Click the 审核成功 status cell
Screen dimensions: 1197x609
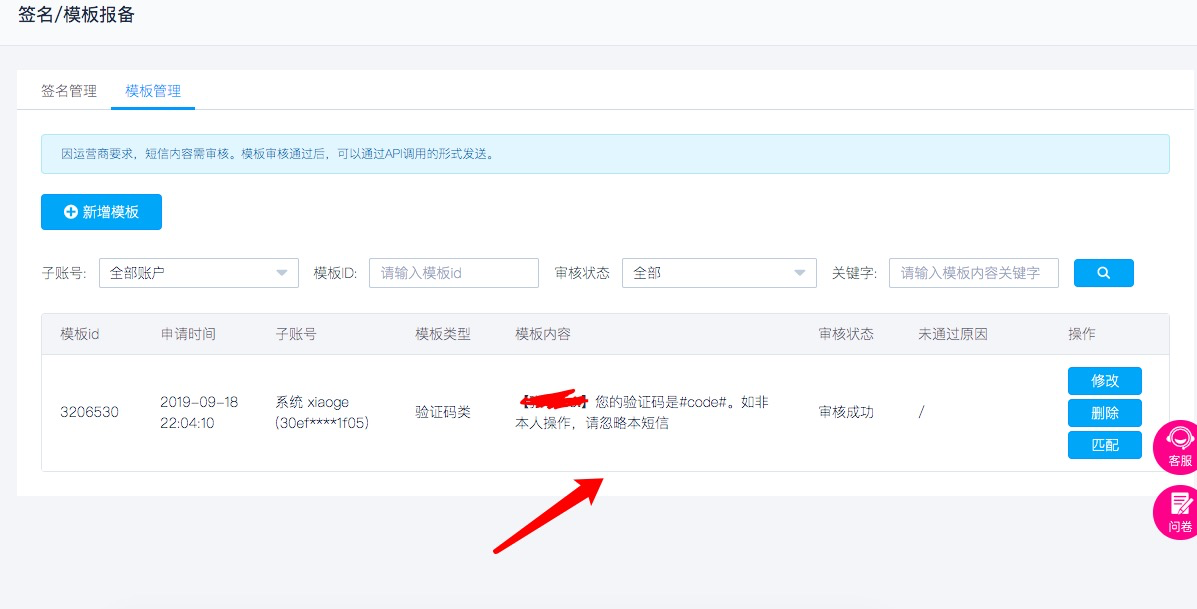point(846,413)
